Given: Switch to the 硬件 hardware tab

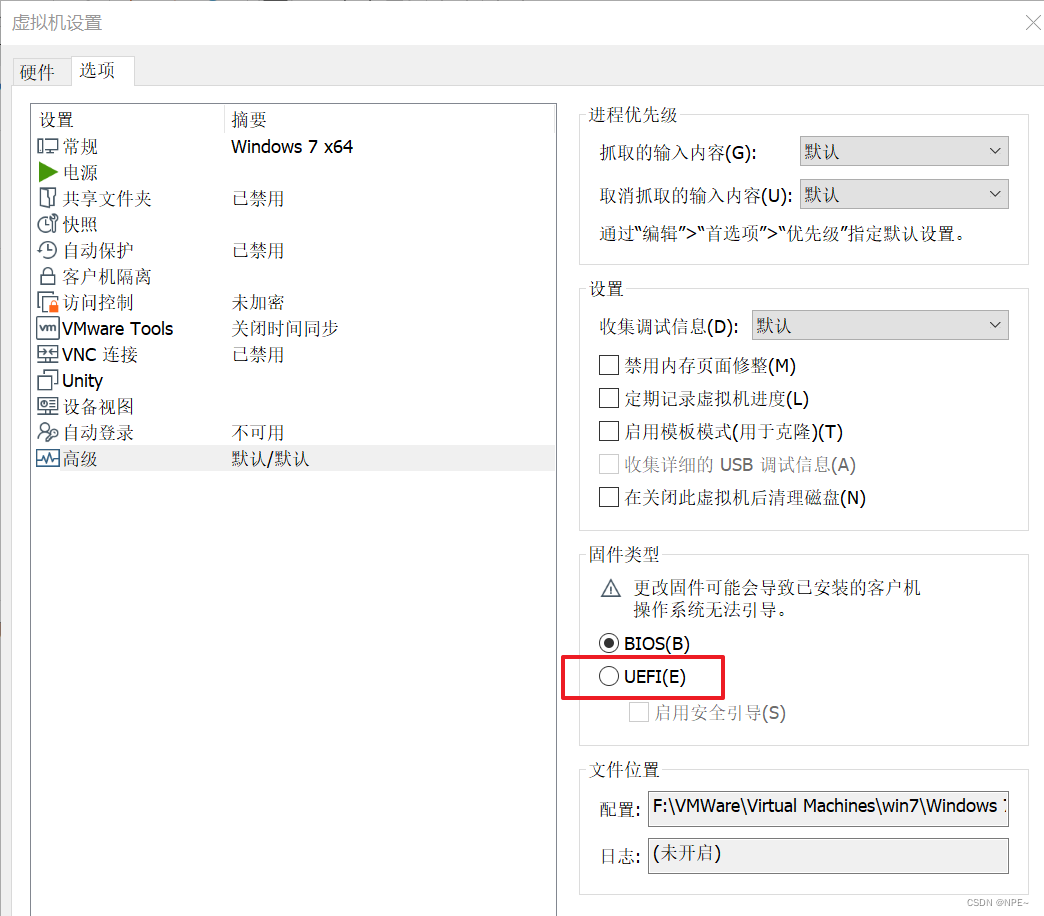Looking at the screenshot, I should [42, 71].
